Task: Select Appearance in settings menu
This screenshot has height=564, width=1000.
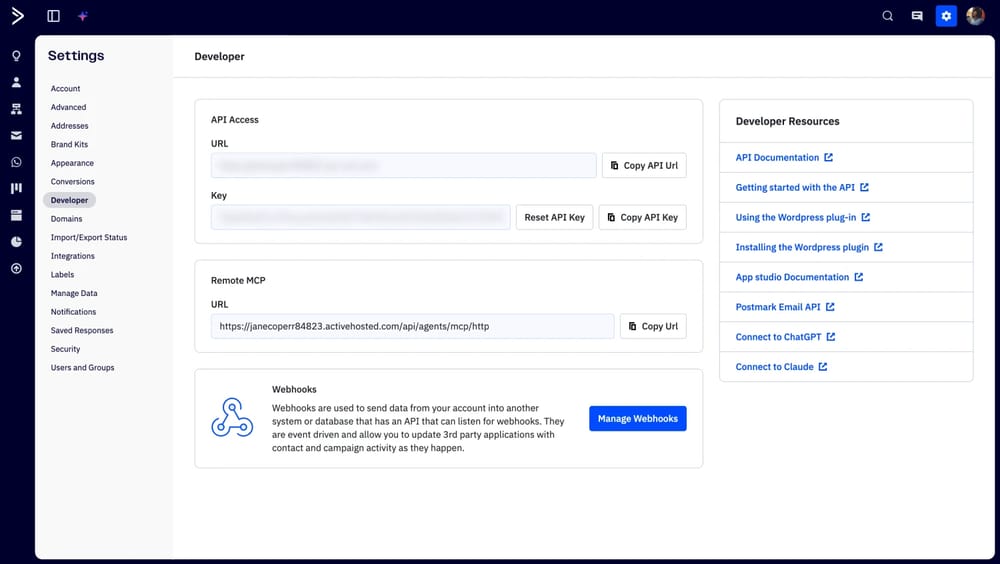Action: (72, 163)
